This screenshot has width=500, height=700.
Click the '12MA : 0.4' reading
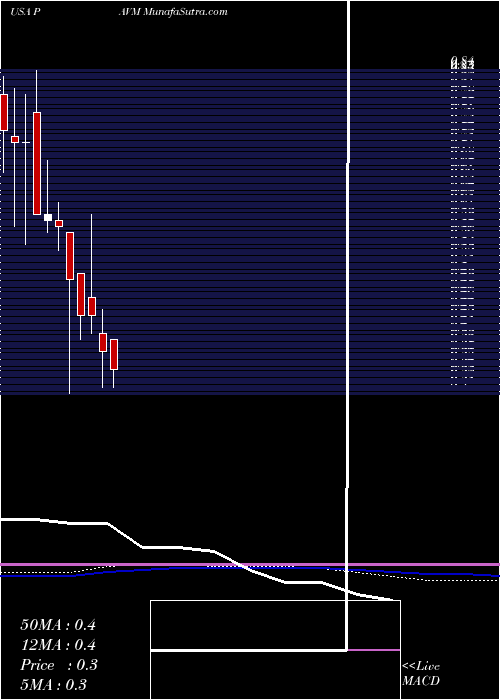pos(58,645)
